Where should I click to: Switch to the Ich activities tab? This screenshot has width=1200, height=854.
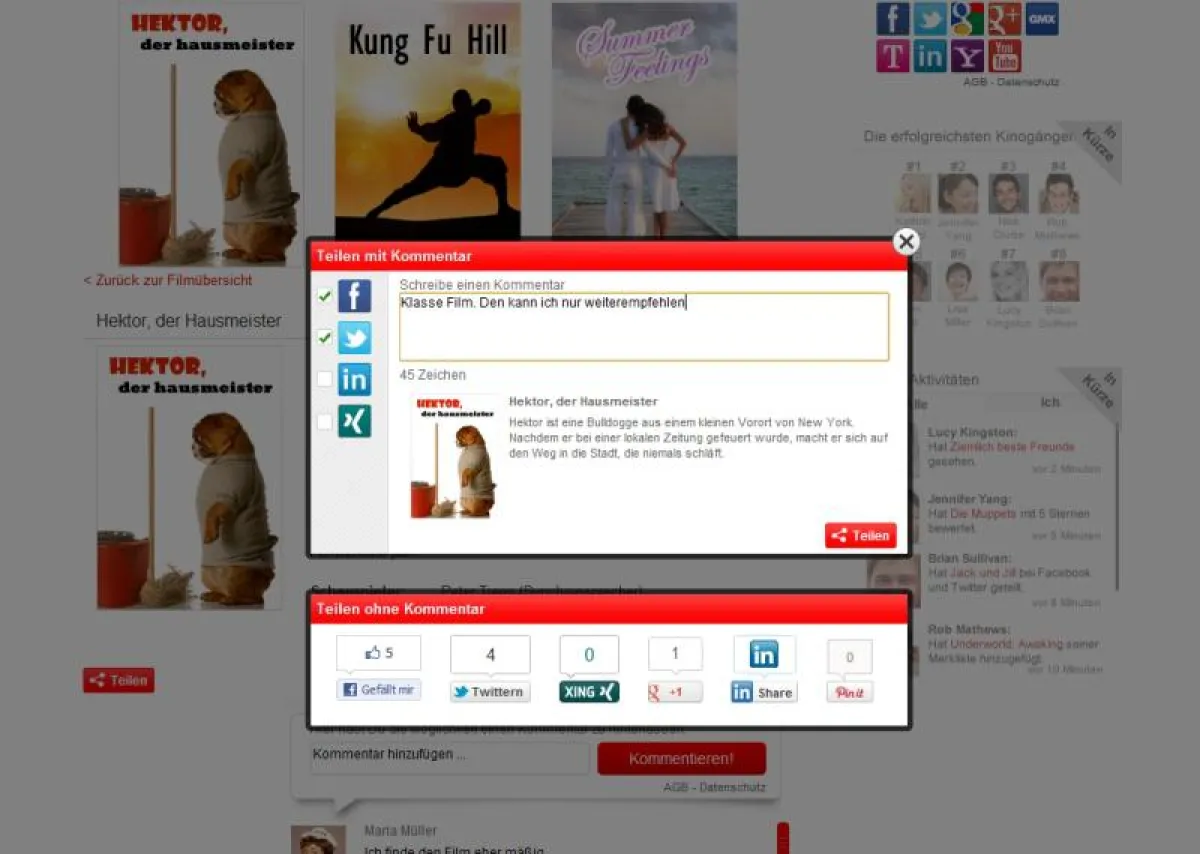point(1049,402)
